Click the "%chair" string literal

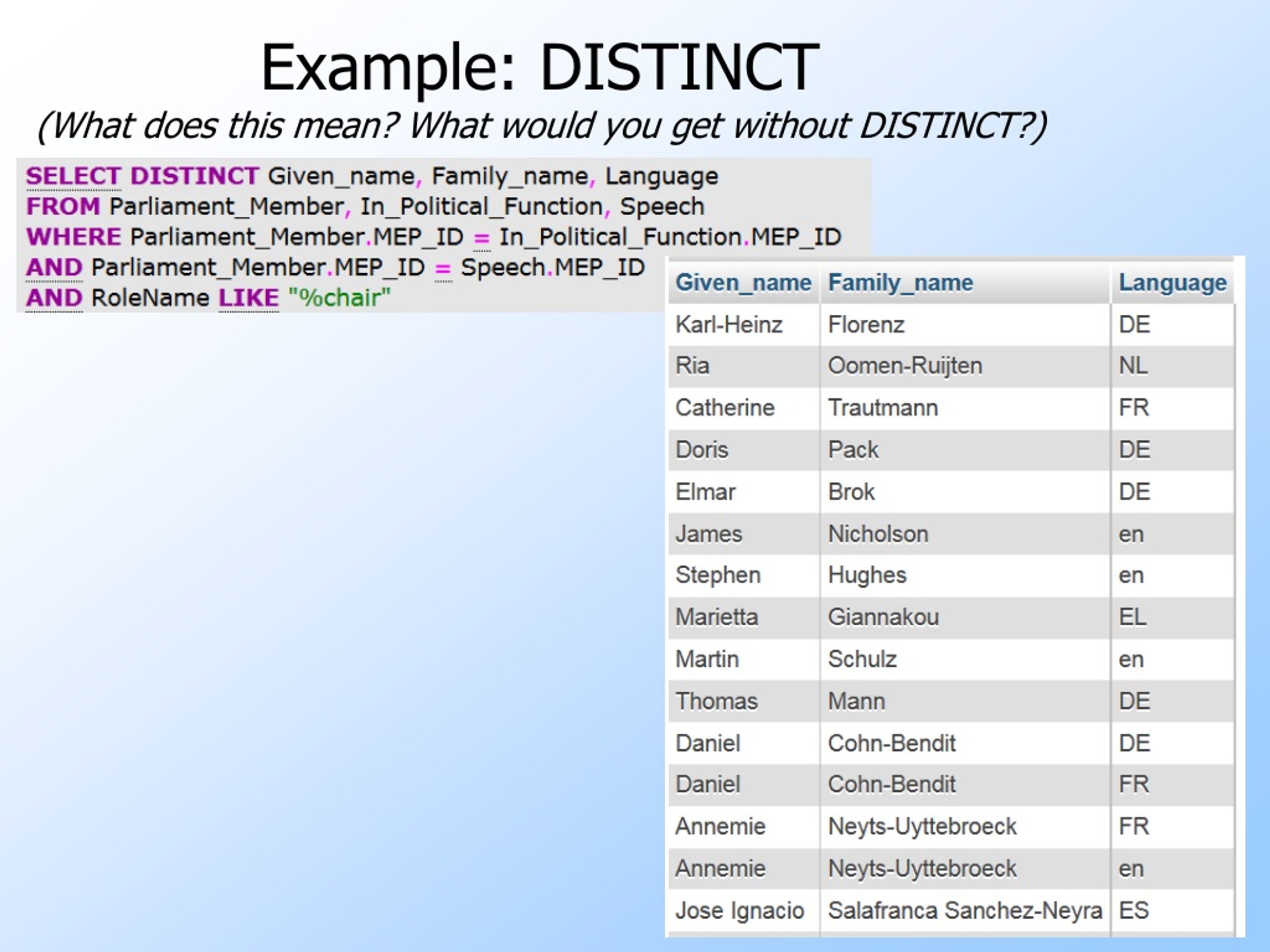339,298
